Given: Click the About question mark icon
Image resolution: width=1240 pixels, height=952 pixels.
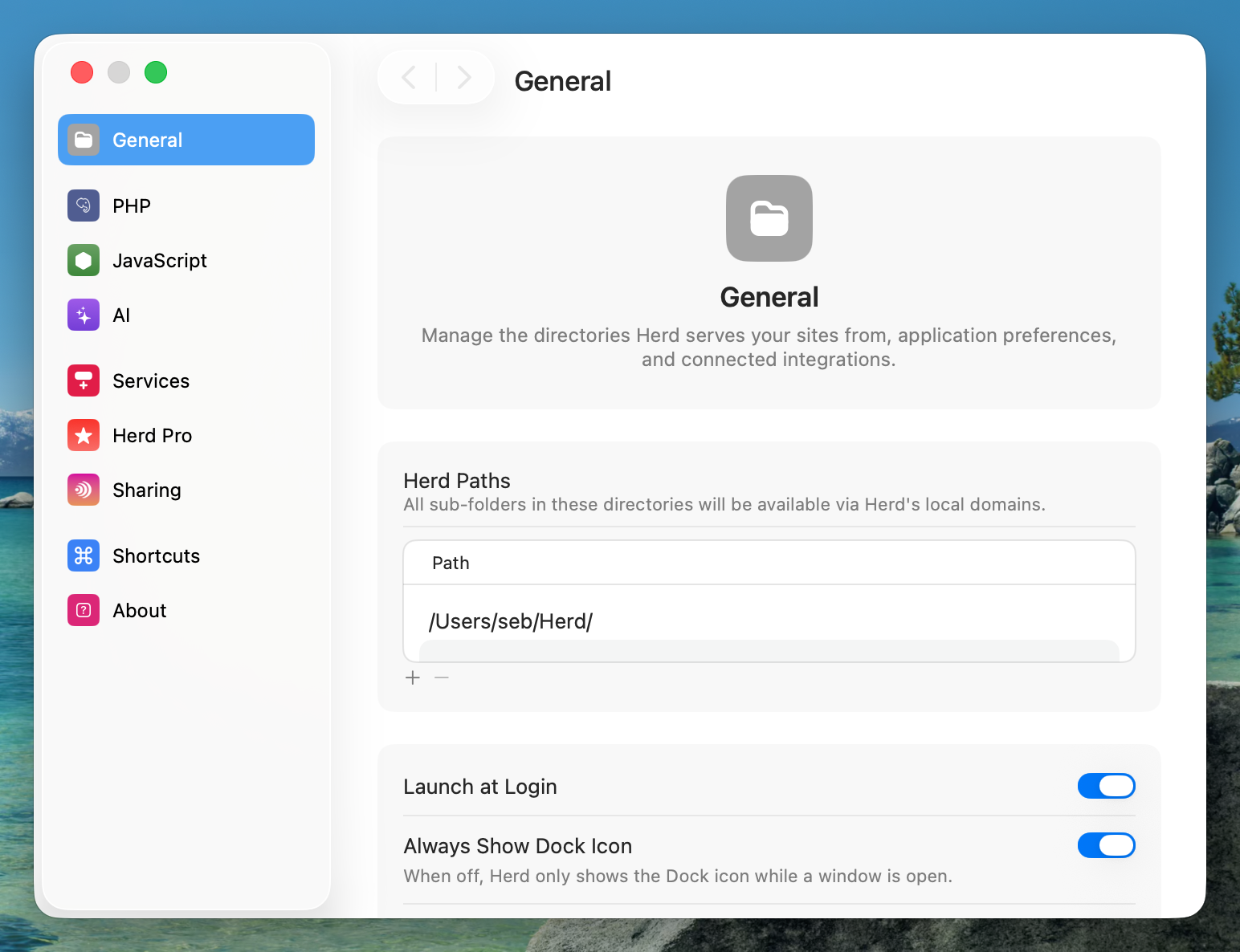Looking at the screenshot, I should (x=84, y=610).
